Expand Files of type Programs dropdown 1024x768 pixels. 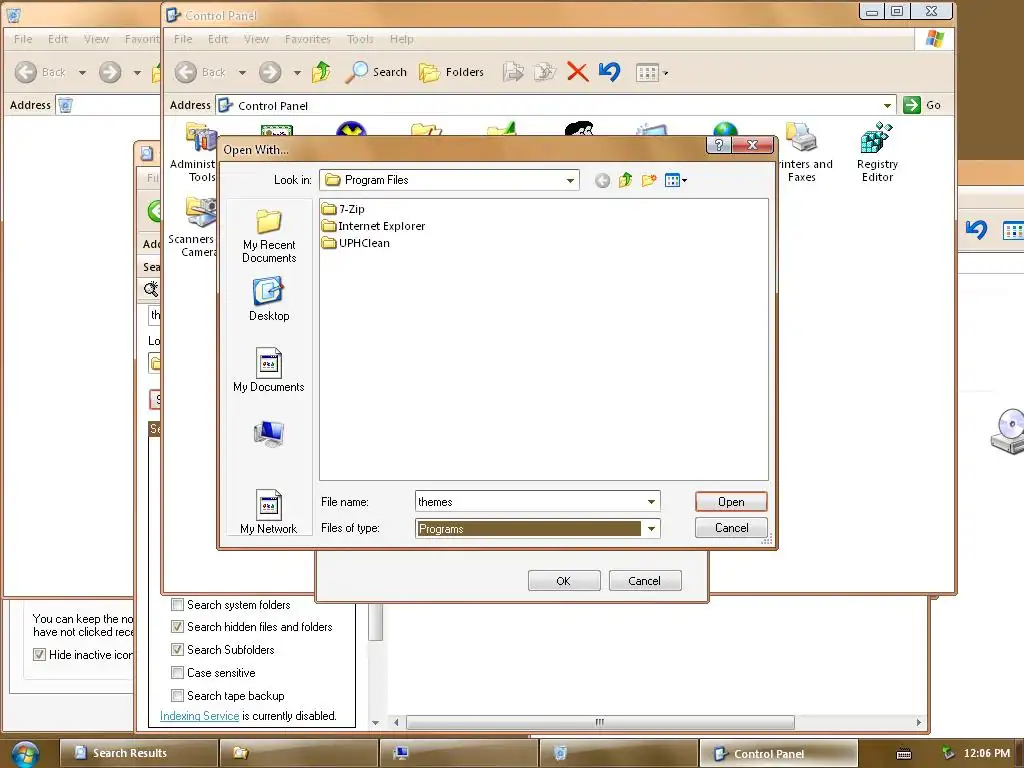coord(651,528)
